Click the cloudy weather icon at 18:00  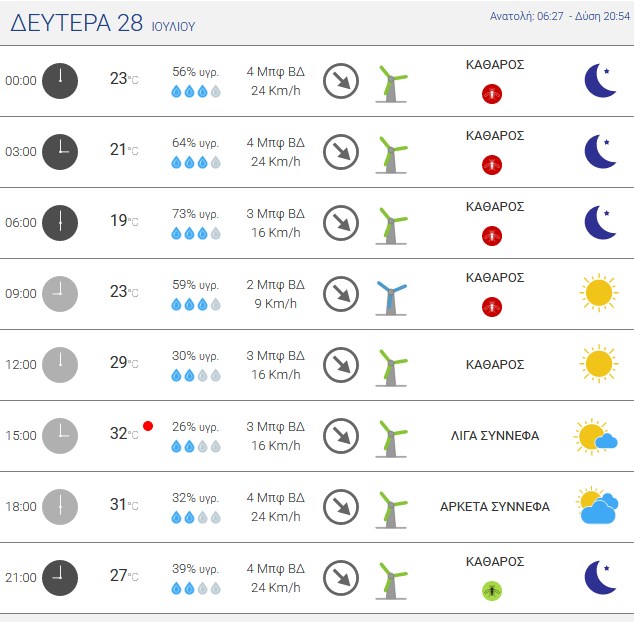[x=597, y=506]
